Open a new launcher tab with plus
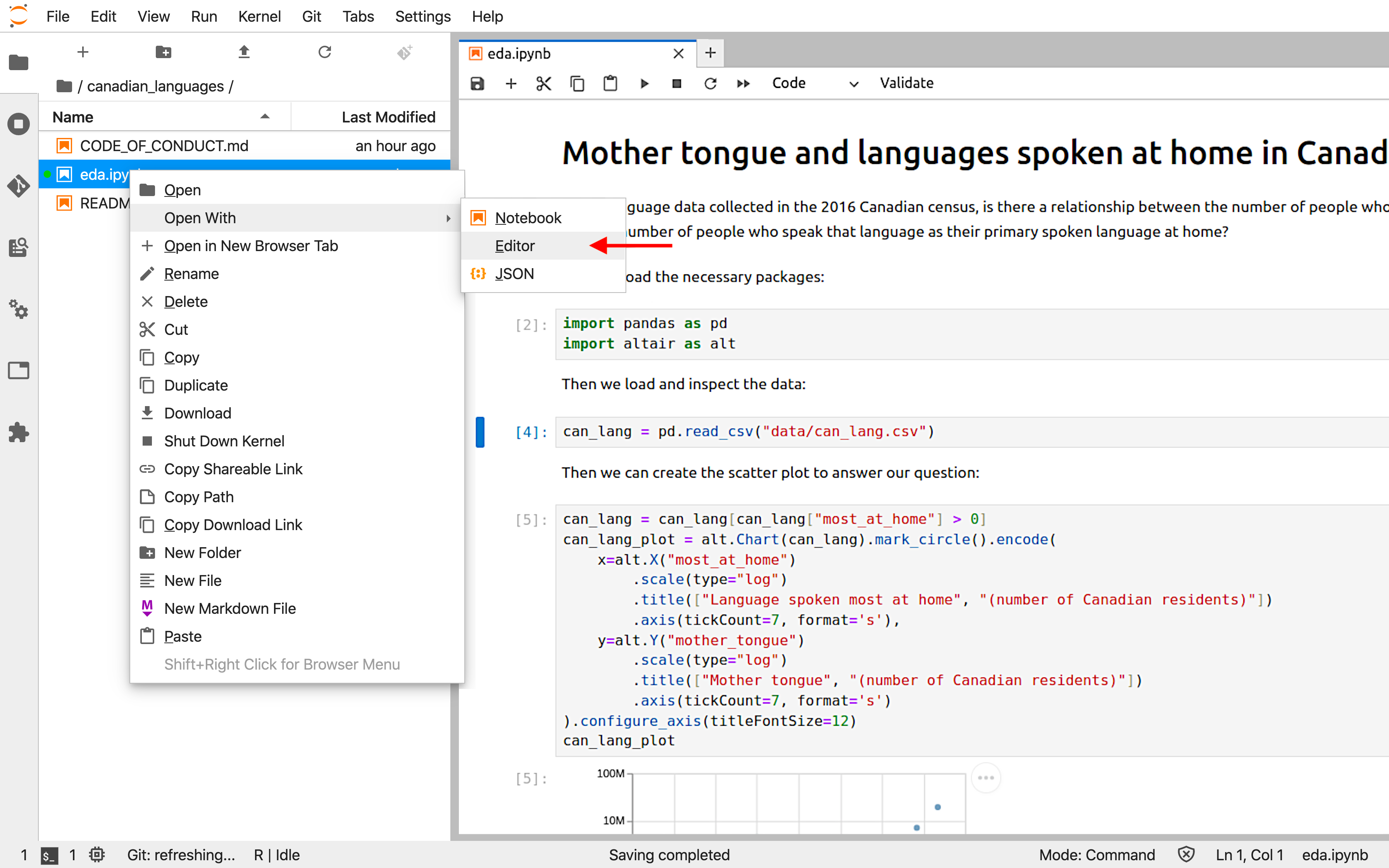This screenshot has width=1389, height=868. 710,53
